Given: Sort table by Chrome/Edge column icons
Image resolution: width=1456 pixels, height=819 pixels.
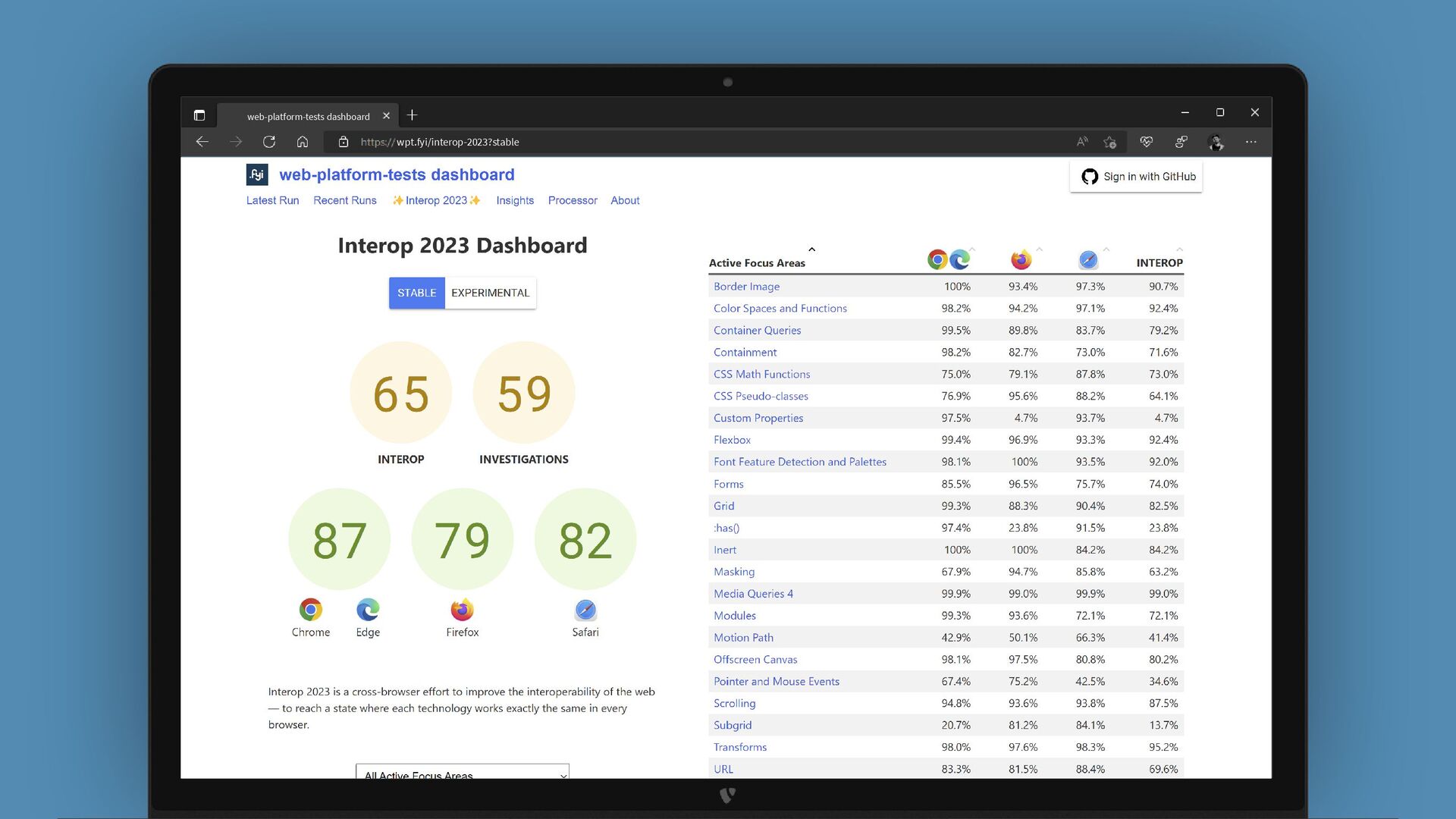Looking at the screenshot, I should (949, 259).
